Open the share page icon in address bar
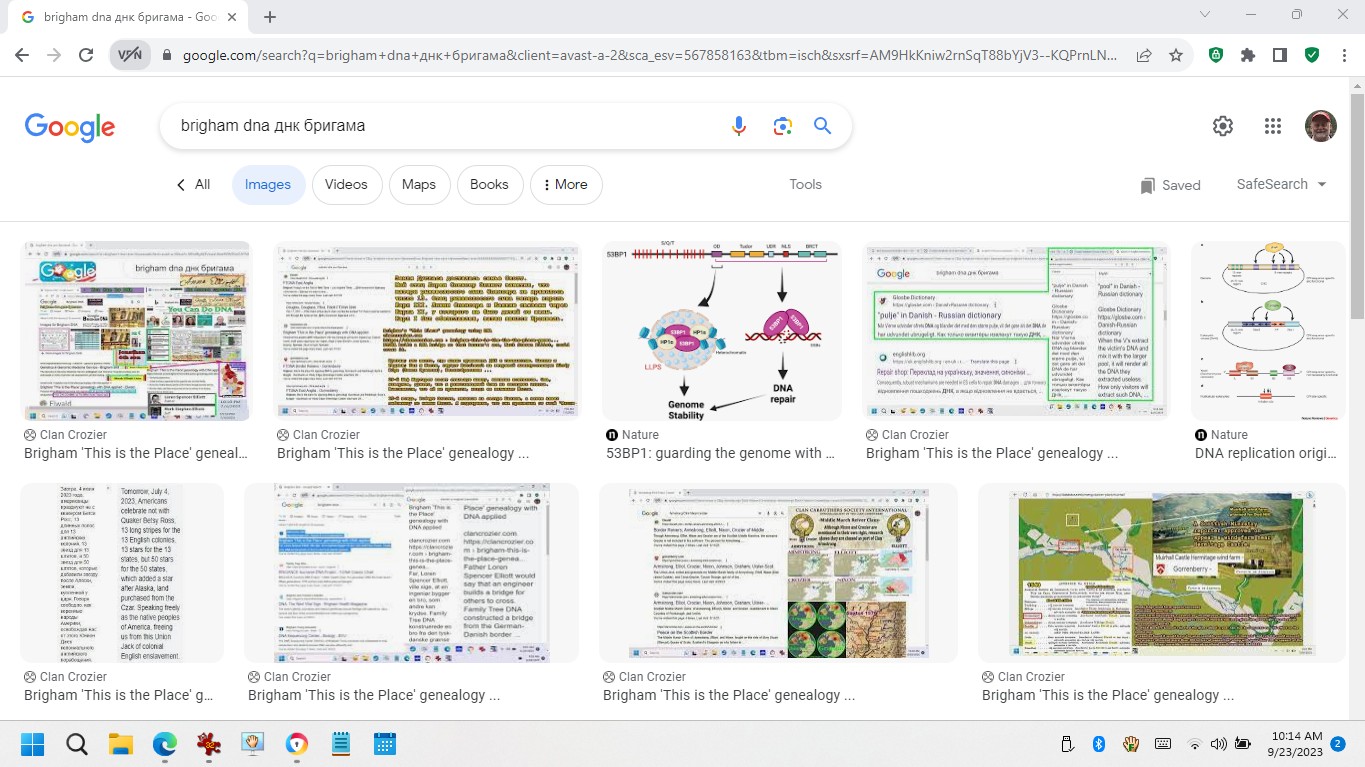Screen dimensions: 1365x767 1144,56
